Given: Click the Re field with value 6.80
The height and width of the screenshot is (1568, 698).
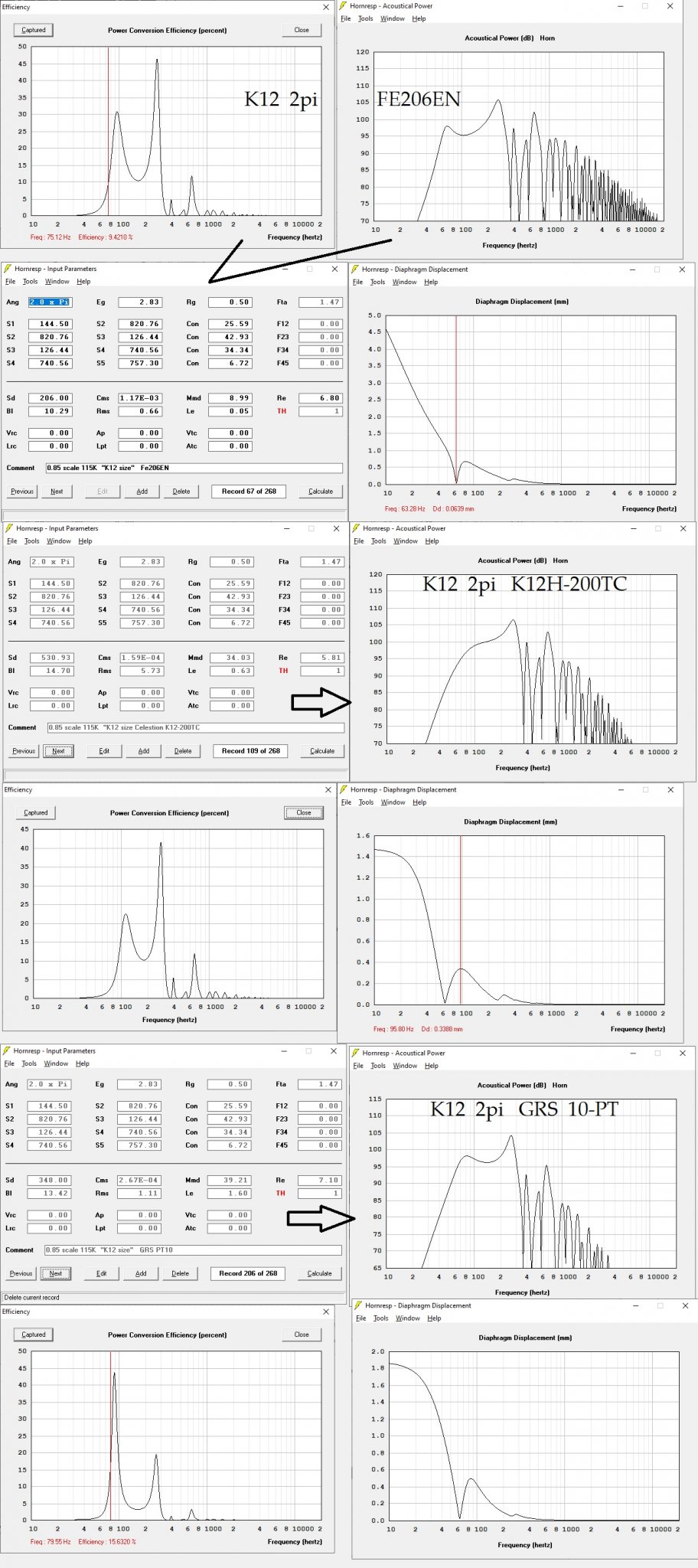Looking at the screenshot, I should click(321, 397).
